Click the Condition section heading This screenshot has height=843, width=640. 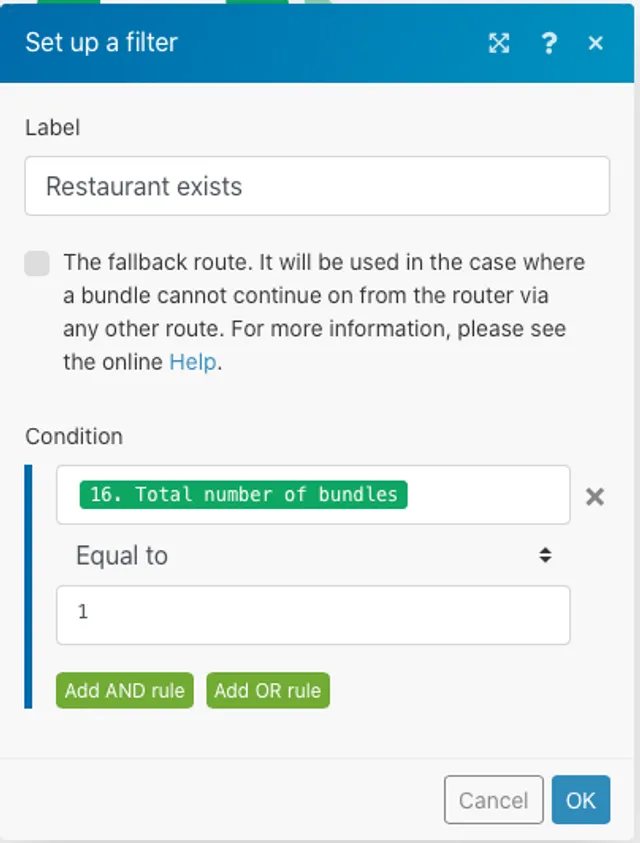pyautogui.click(x=74, y=436)
